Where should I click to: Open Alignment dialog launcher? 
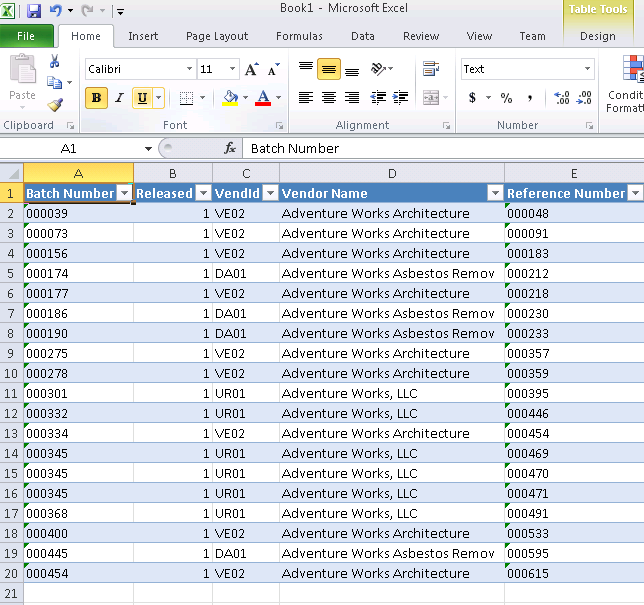tap(447, 126)
